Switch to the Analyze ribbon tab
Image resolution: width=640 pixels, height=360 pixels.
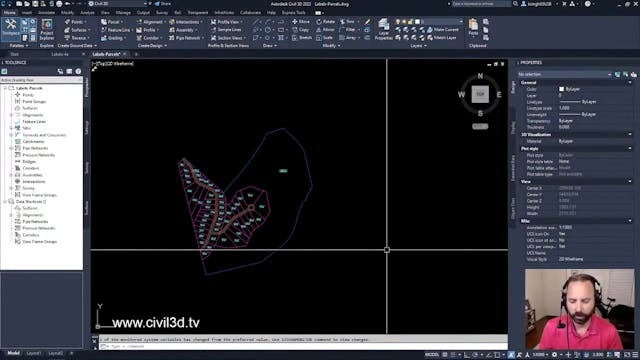point(87,13)
